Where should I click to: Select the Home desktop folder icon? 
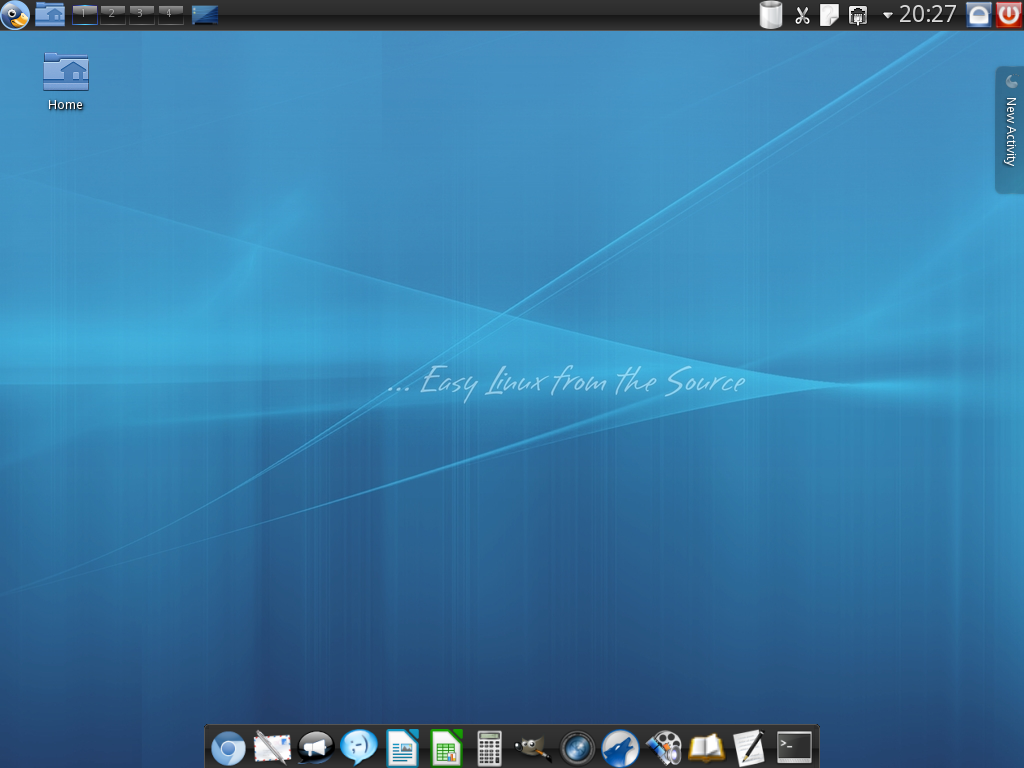pos(65,82)
